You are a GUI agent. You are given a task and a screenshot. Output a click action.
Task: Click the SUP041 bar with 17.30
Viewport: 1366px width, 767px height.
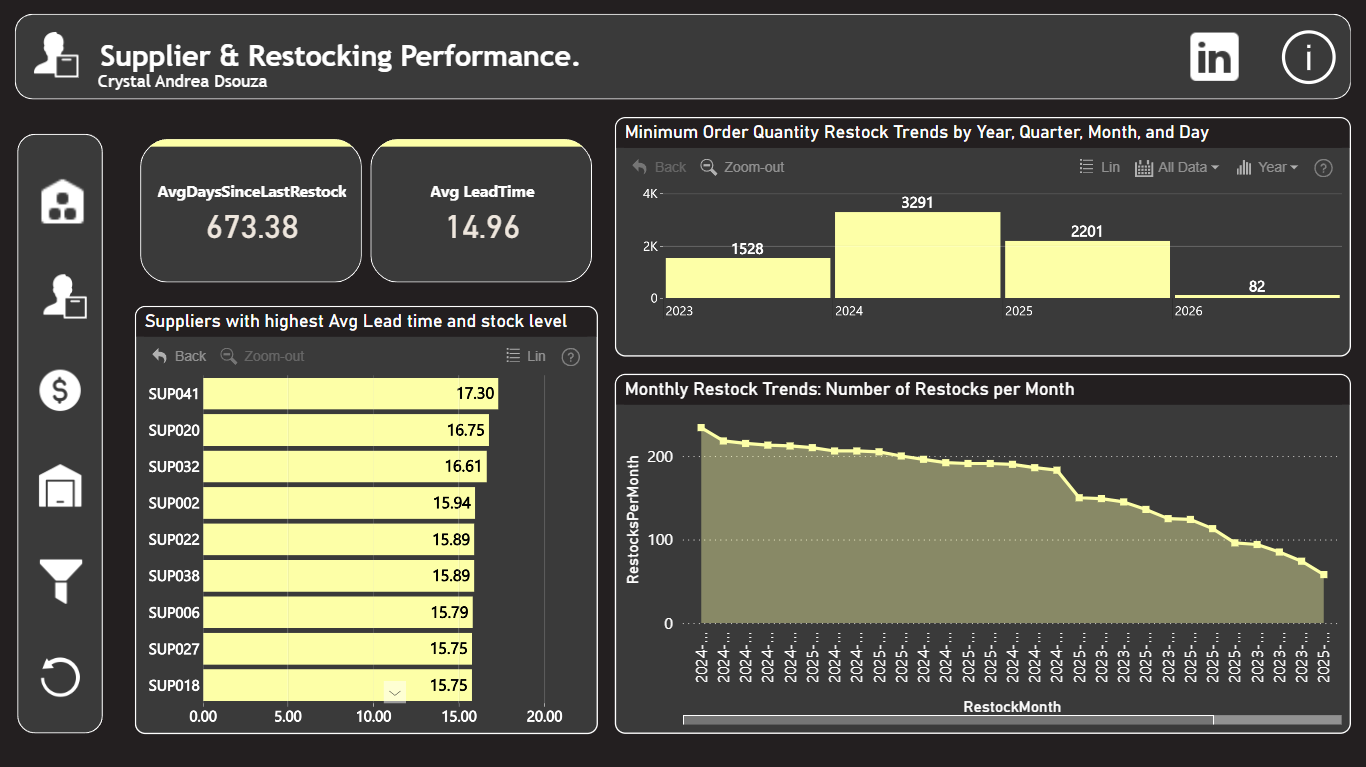(350, 393)
